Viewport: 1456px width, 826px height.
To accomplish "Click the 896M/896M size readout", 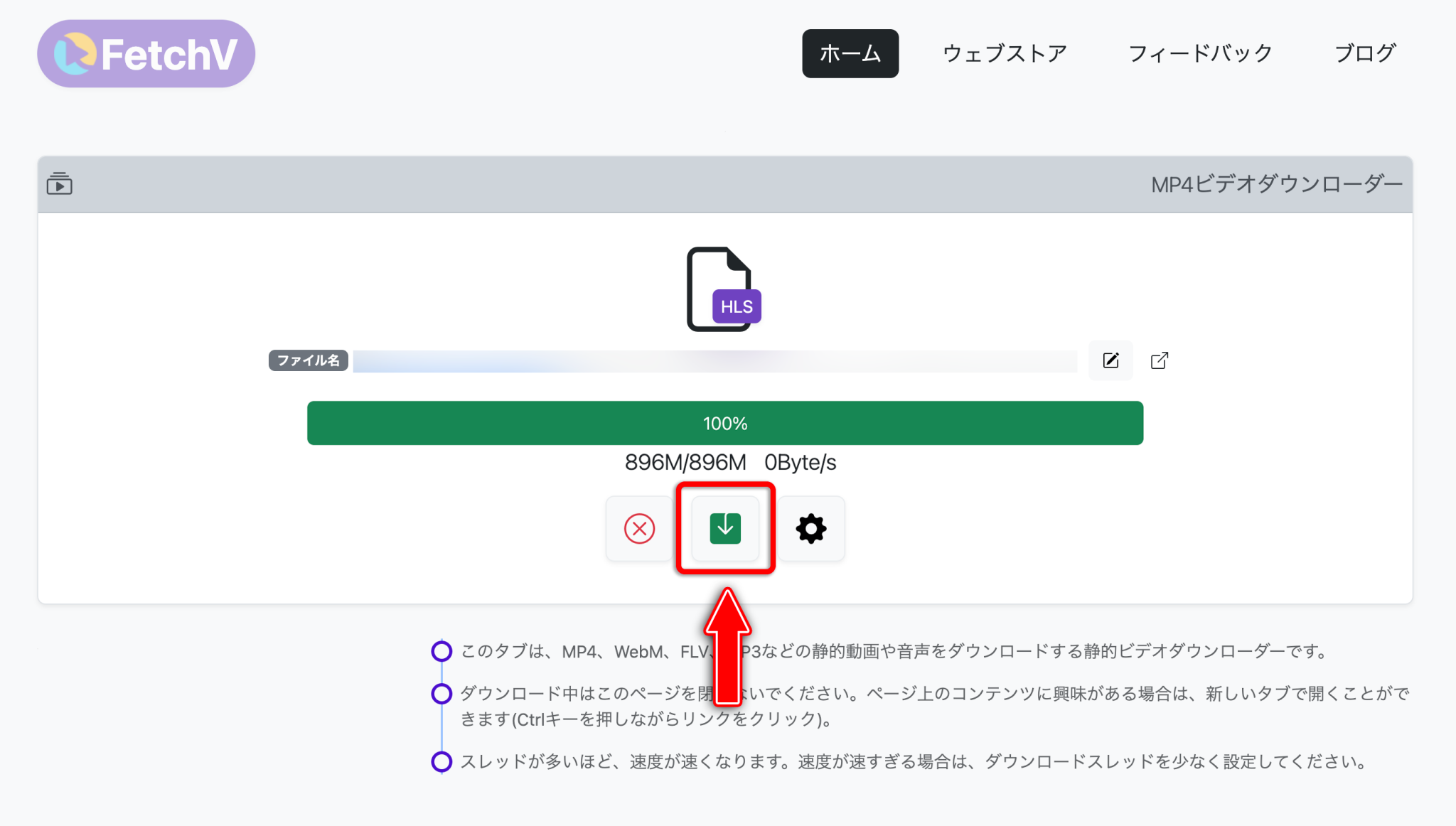I will click(x=685, y=463).
